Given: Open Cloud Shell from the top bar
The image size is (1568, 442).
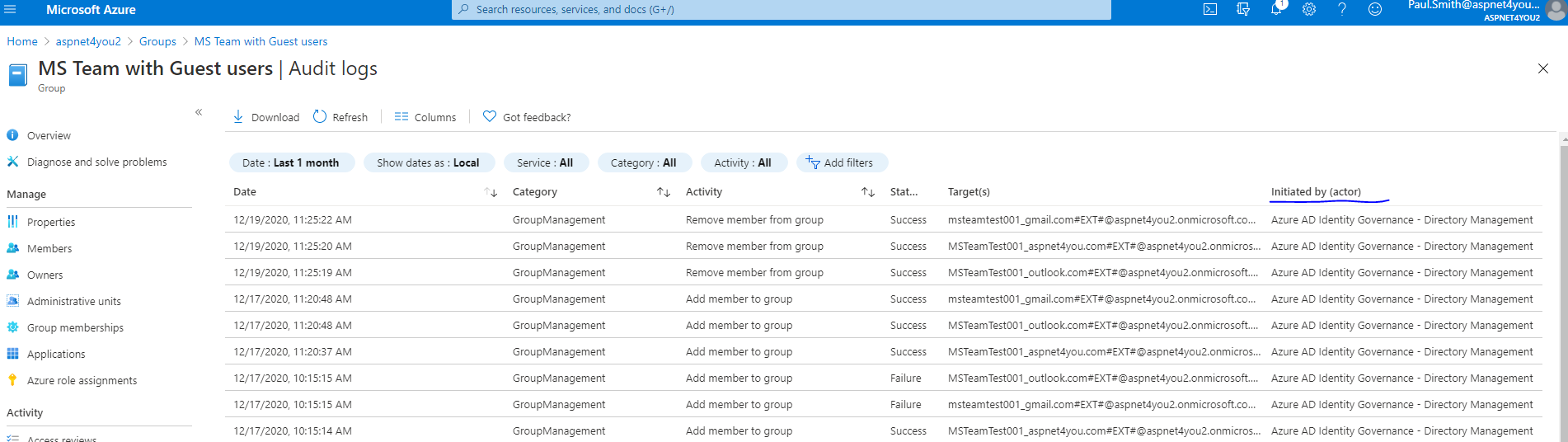Looking at the screenshot, I should pos(1210,9).
